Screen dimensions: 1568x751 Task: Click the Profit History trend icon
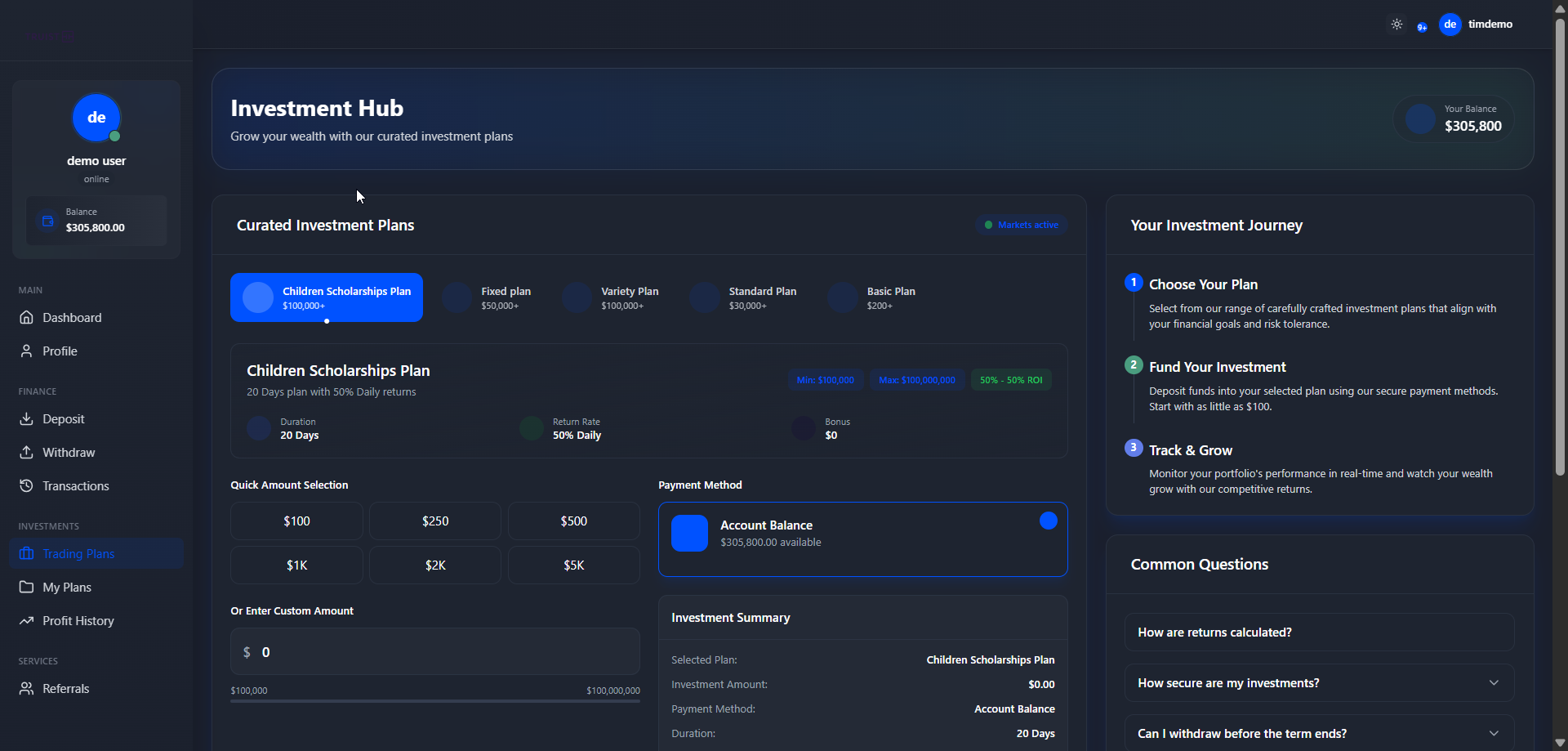coord(27,620)
